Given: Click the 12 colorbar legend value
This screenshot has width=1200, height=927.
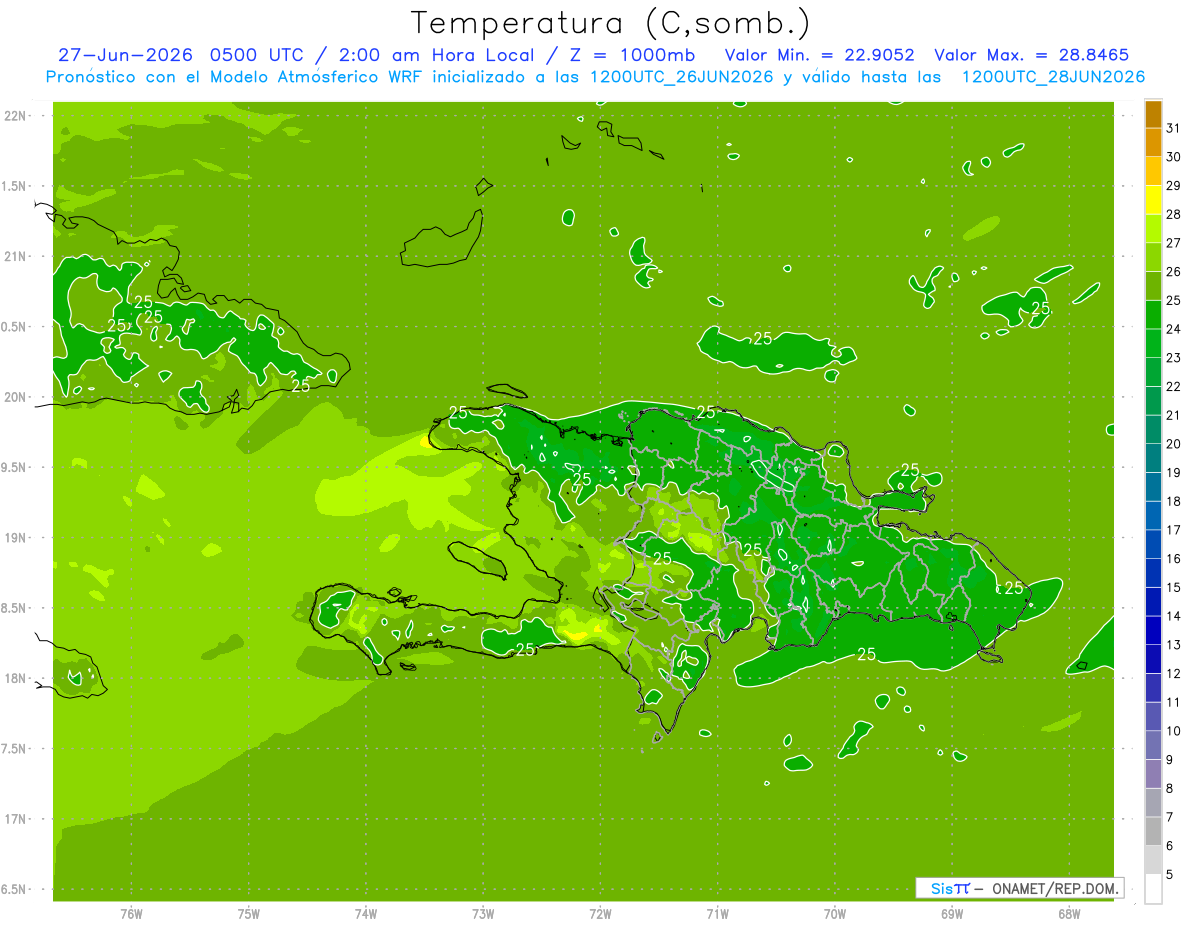Looking at the screenshot, I should click(x=1173, y=674).
